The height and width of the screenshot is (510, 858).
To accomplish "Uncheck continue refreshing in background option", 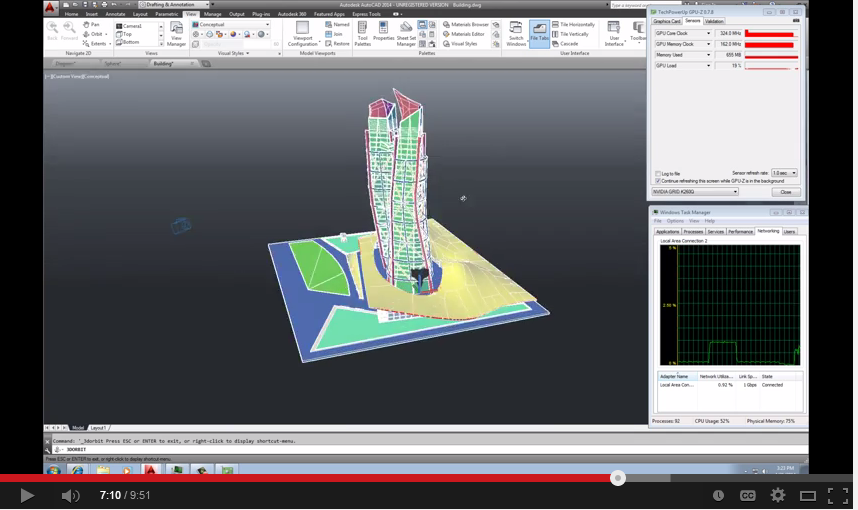I will [658, 180].
